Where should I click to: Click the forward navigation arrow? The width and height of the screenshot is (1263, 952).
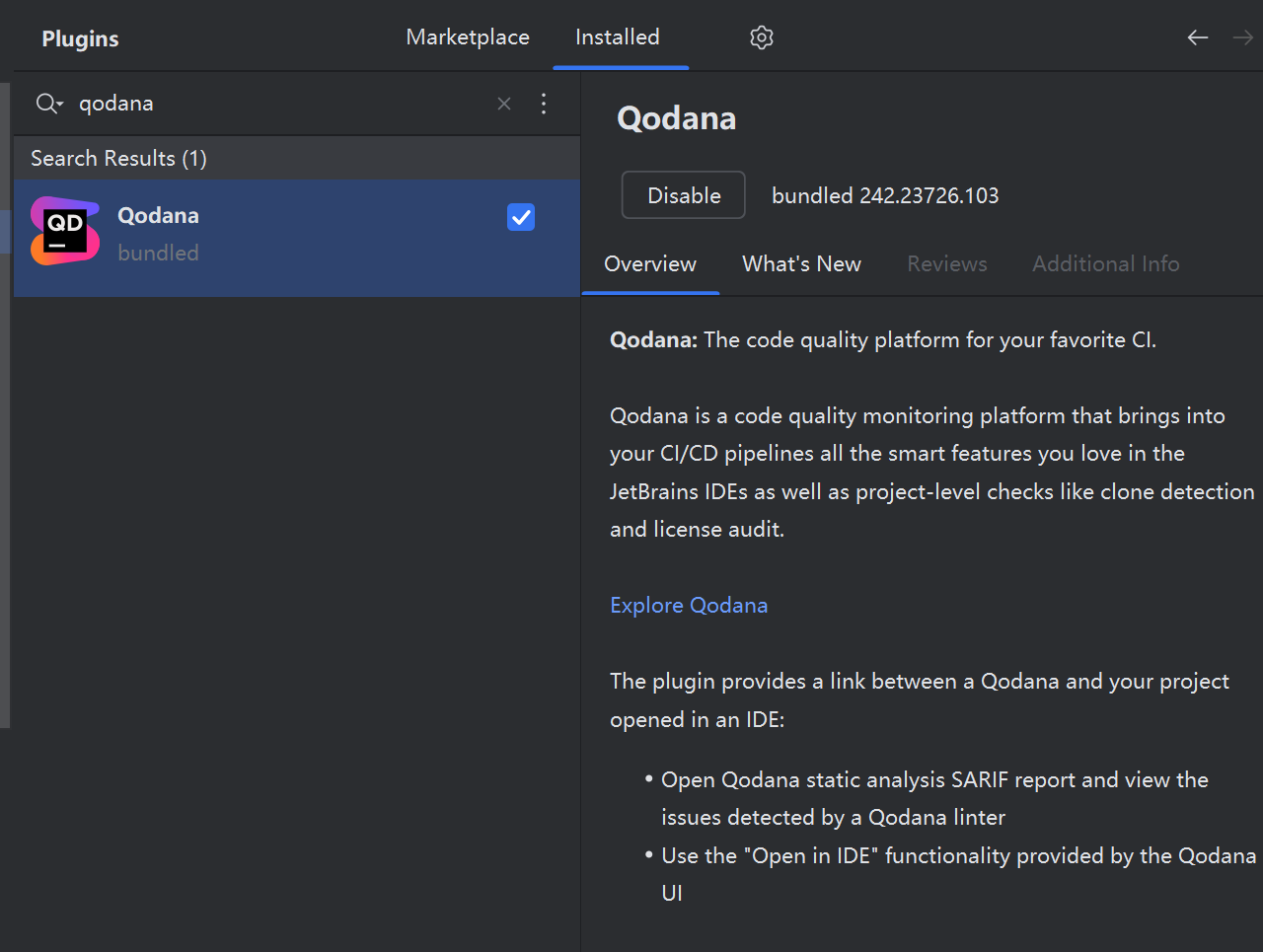tap(1242, 37)
